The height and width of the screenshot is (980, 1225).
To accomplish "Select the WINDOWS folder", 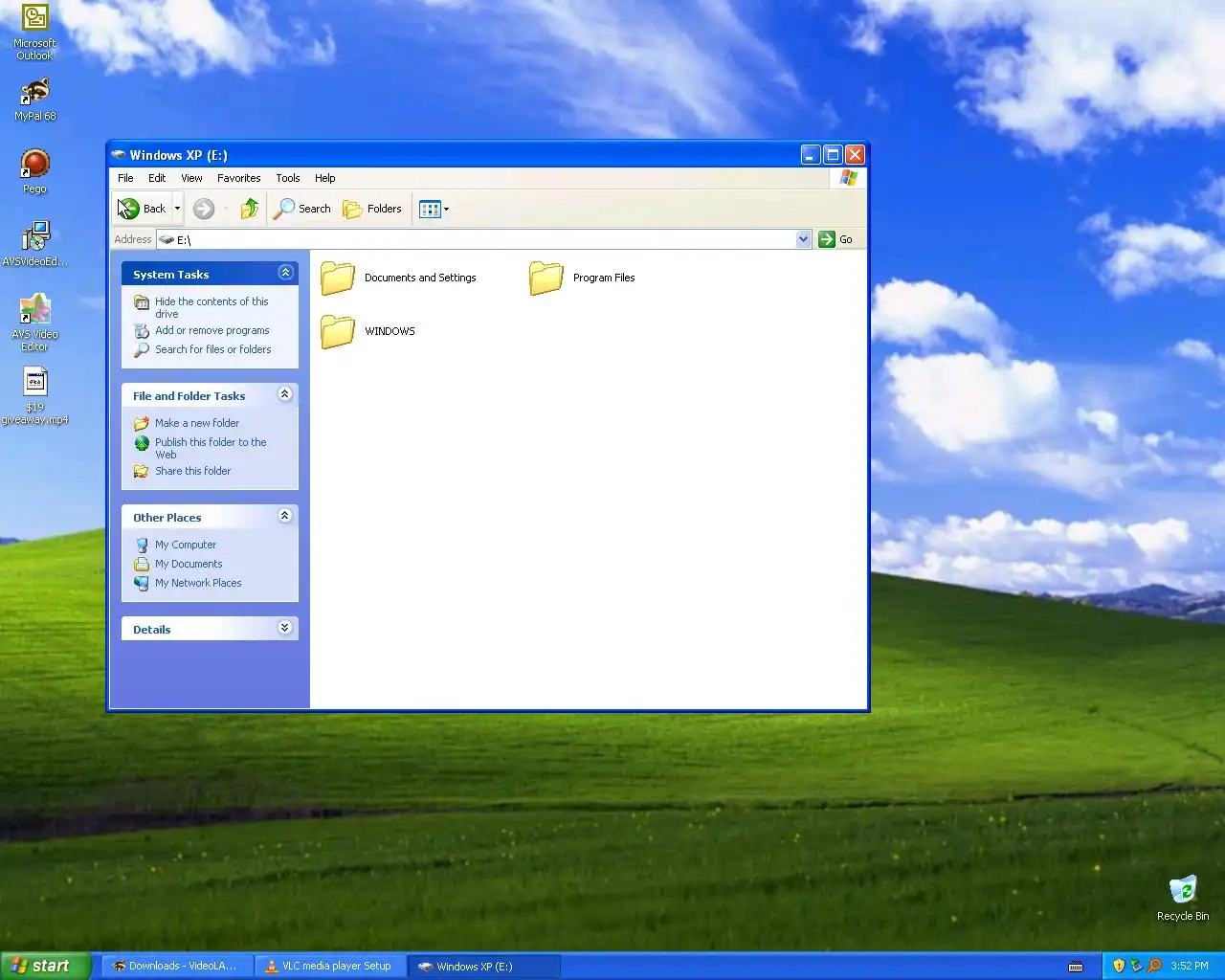I will point(367,331).
